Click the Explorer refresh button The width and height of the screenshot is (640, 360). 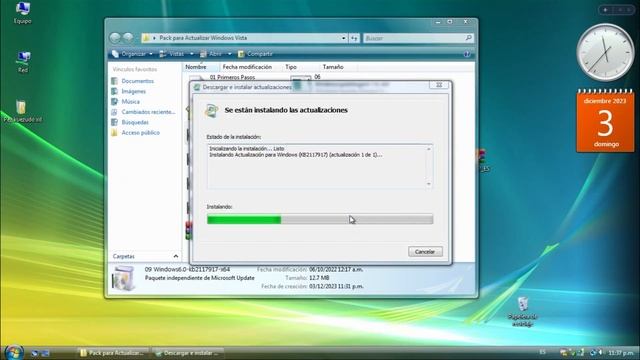354,38
